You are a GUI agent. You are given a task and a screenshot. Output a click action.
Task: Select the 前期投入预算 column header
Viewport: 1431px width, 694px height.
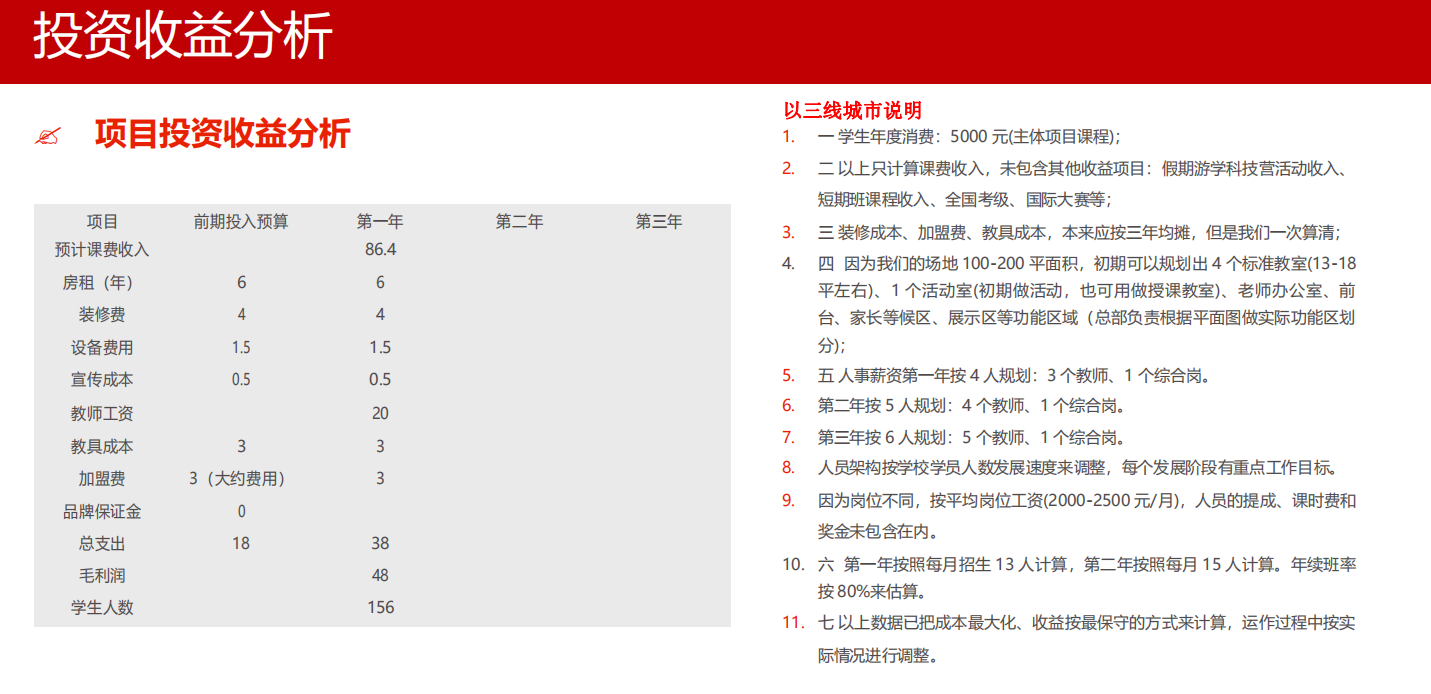[241, 222]
